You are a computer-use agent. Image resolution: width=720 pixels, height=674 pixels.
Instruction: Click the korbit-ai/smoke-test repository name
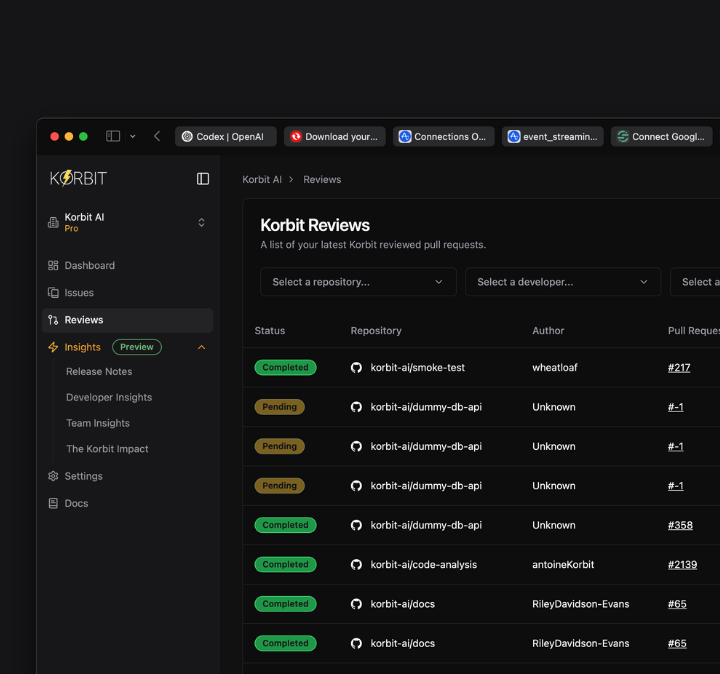417,367
